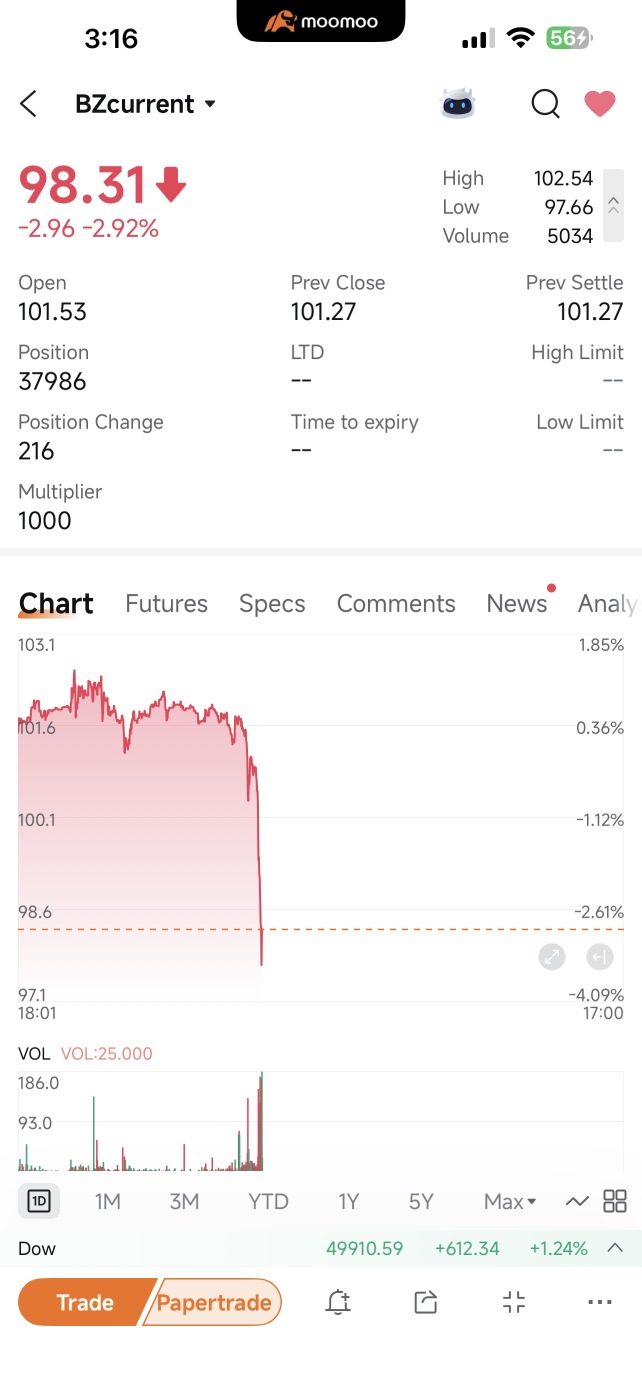
Task: Expand chart to full screen
Action: coord(552,957)
